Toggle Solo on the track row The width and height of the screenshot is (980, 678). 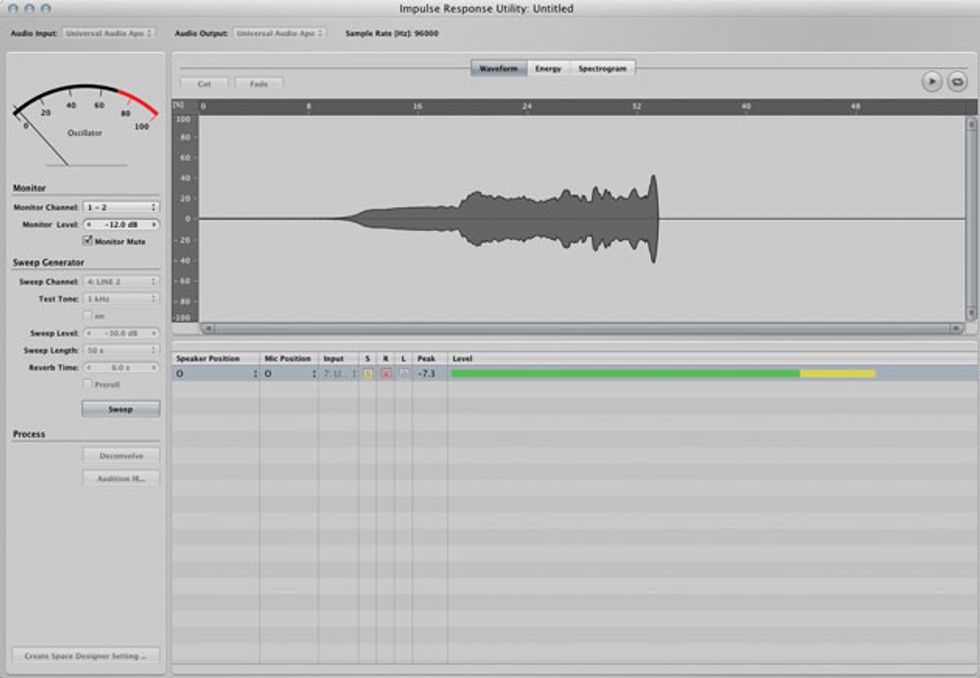tap(368, 374)
